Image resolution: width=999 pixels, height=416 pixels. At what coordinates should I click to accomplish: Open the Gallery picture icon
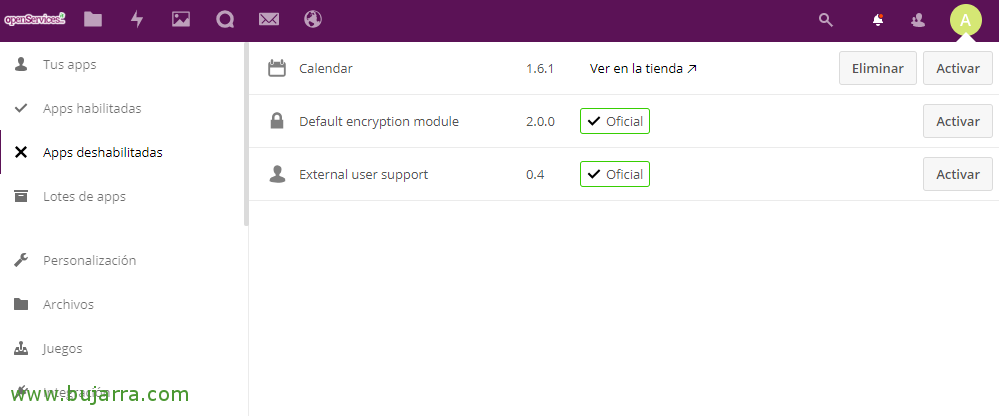coord(181,19)
